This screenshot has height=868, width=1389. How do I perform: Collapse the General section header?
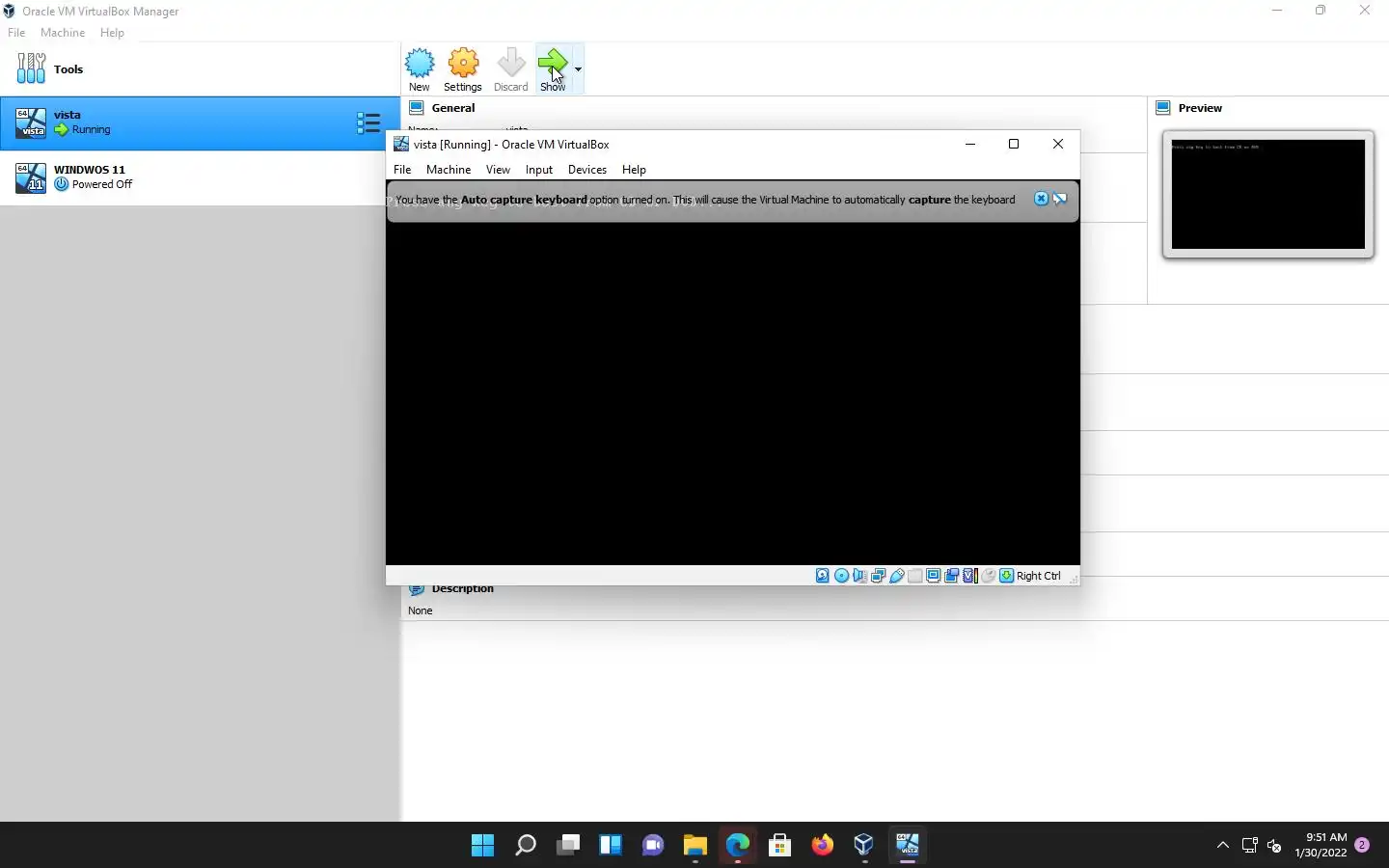453,108
